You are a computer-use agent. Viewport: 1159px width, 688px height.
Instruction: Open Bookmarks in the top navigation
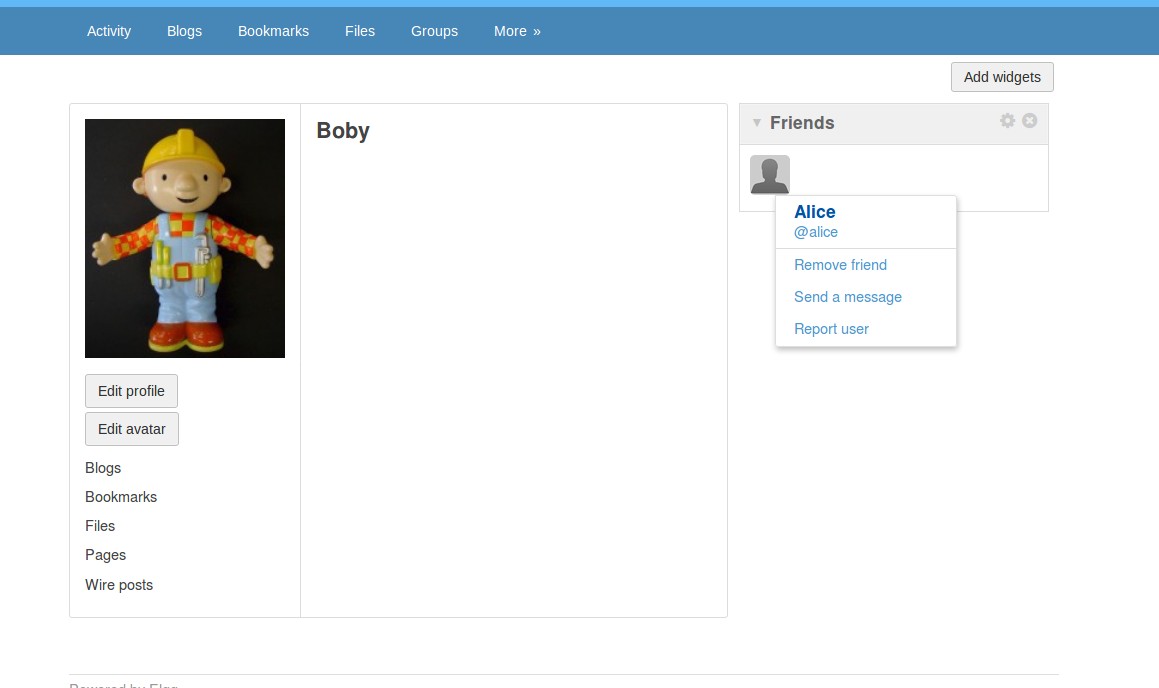coord(273,31)
